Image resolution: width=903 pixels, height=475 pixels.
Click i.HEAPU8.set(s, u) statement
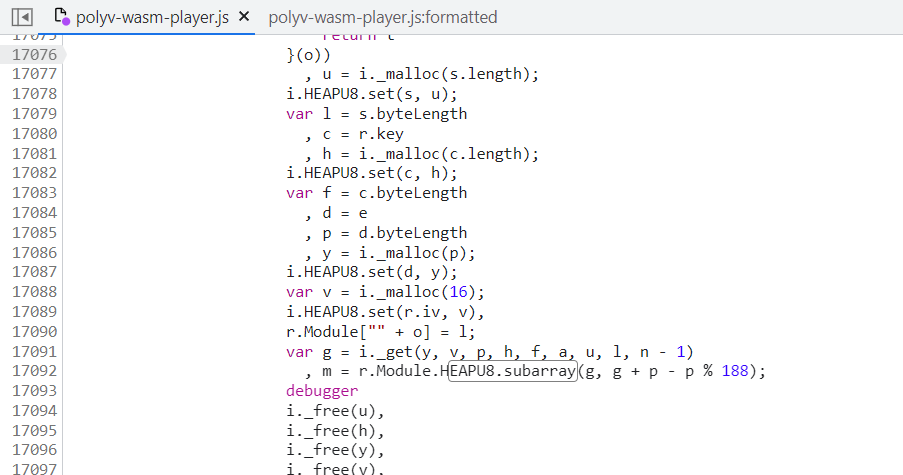(372, 94)
